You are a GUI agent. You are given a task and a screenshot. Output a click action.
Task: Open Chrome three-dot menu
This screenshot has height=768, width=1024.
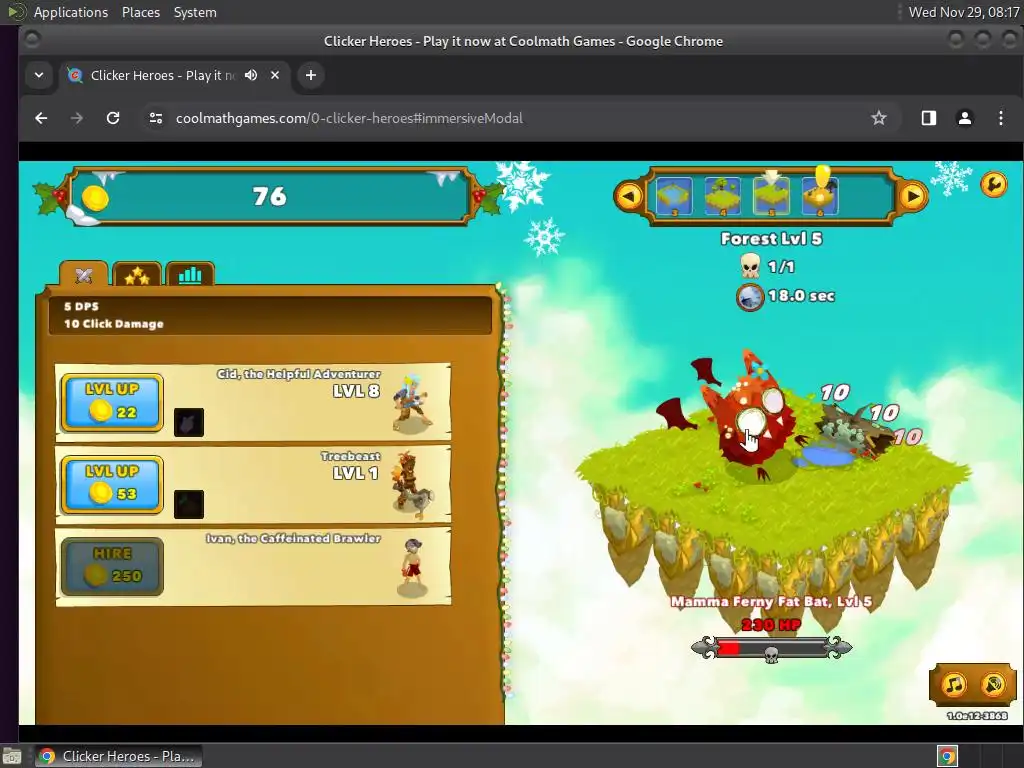[1000, 118]
